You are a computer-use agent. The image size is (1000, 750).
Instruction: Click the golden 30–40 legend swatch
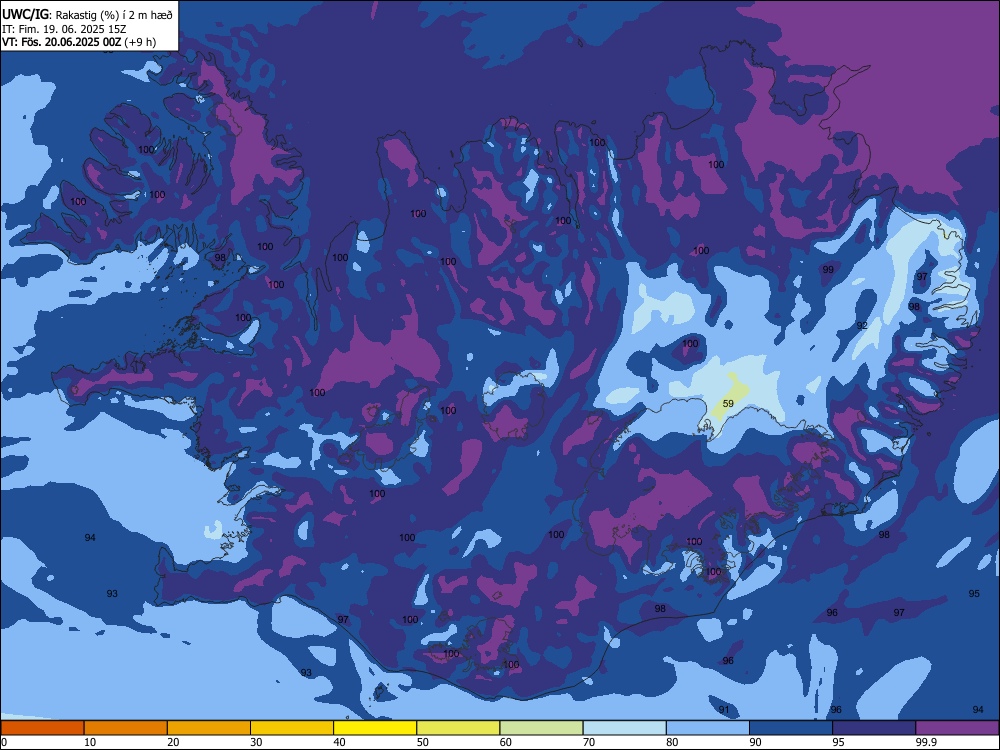pyautogui.click(x=292, y=728)
